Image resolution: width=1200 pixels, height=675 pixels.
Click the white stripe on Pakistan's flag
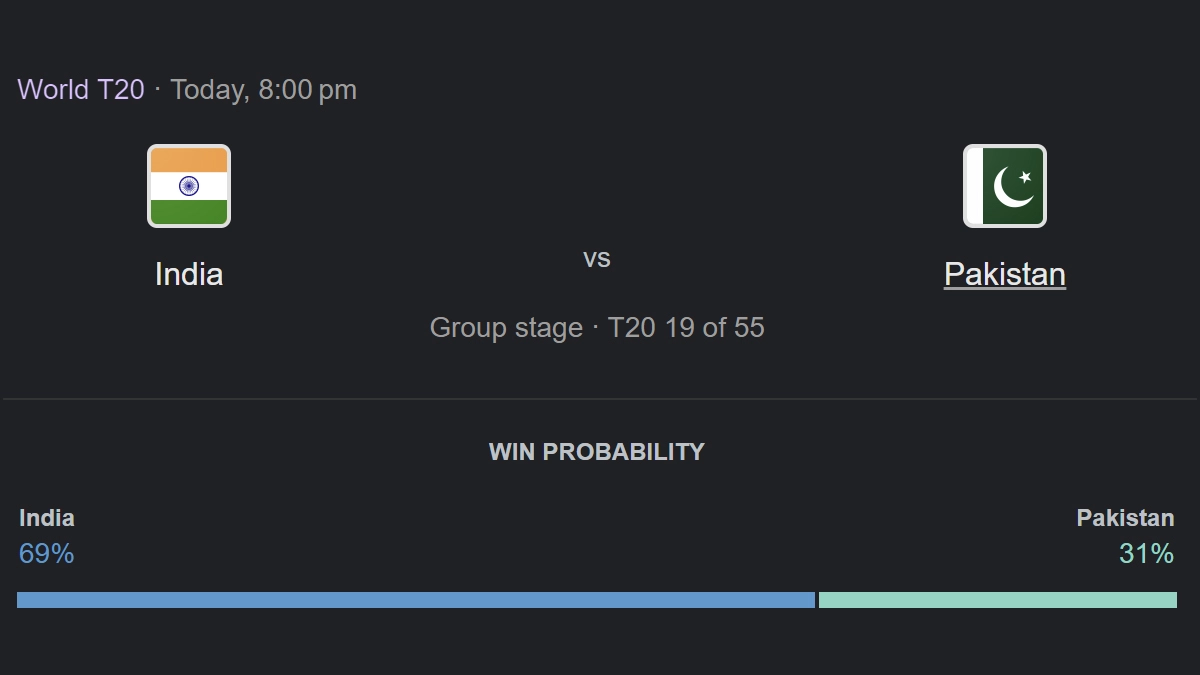click(973, 186)
